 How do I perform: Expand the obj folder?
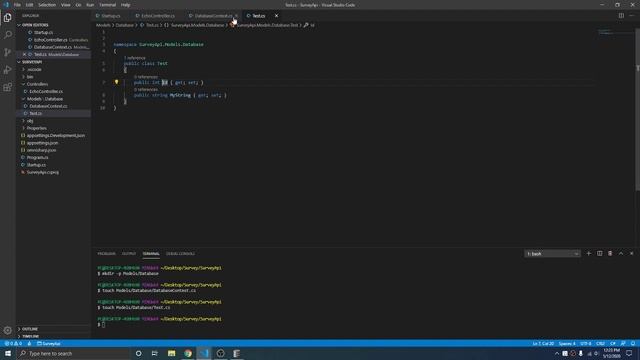point(30,121)
